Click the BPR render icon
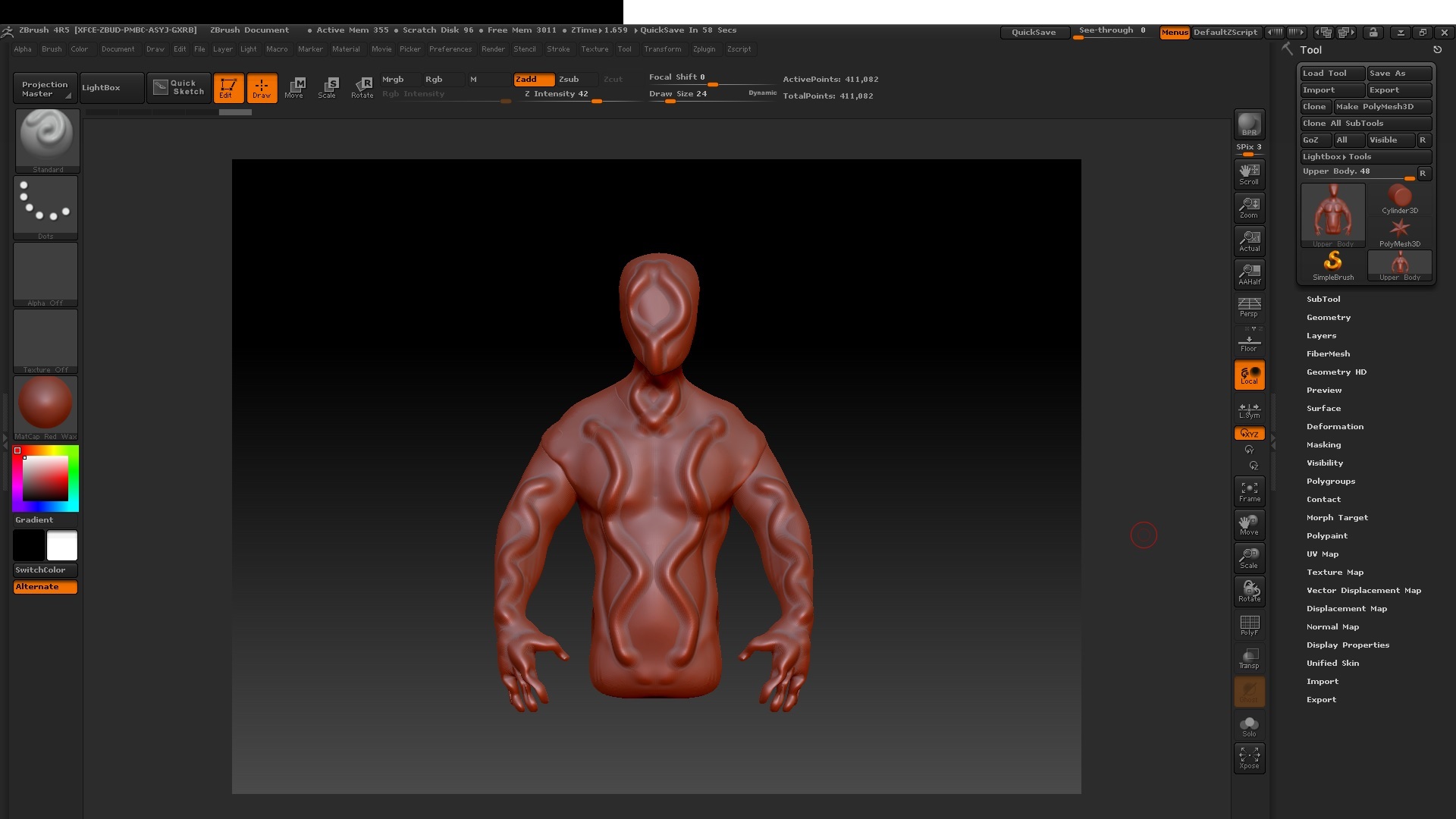 tap(1249, 125)
